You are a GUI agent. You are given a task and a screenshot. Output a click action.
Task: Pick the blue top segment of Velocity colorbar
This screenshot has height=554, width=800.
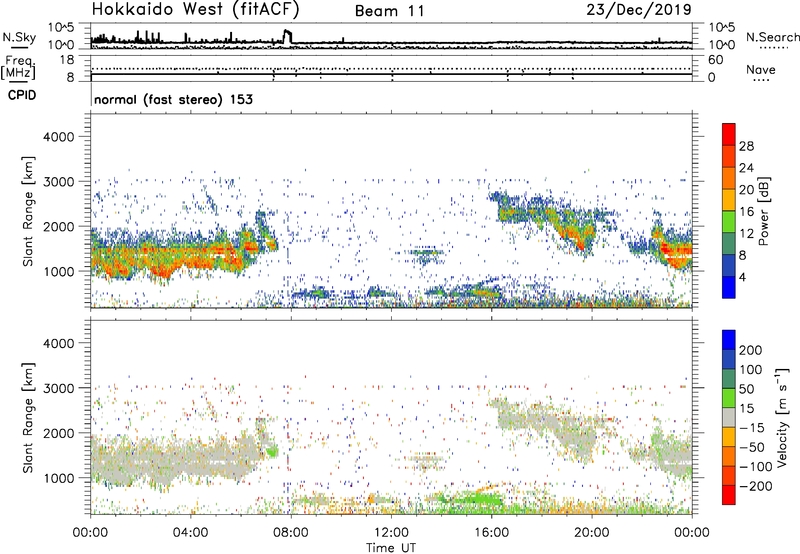pos(729,340)
